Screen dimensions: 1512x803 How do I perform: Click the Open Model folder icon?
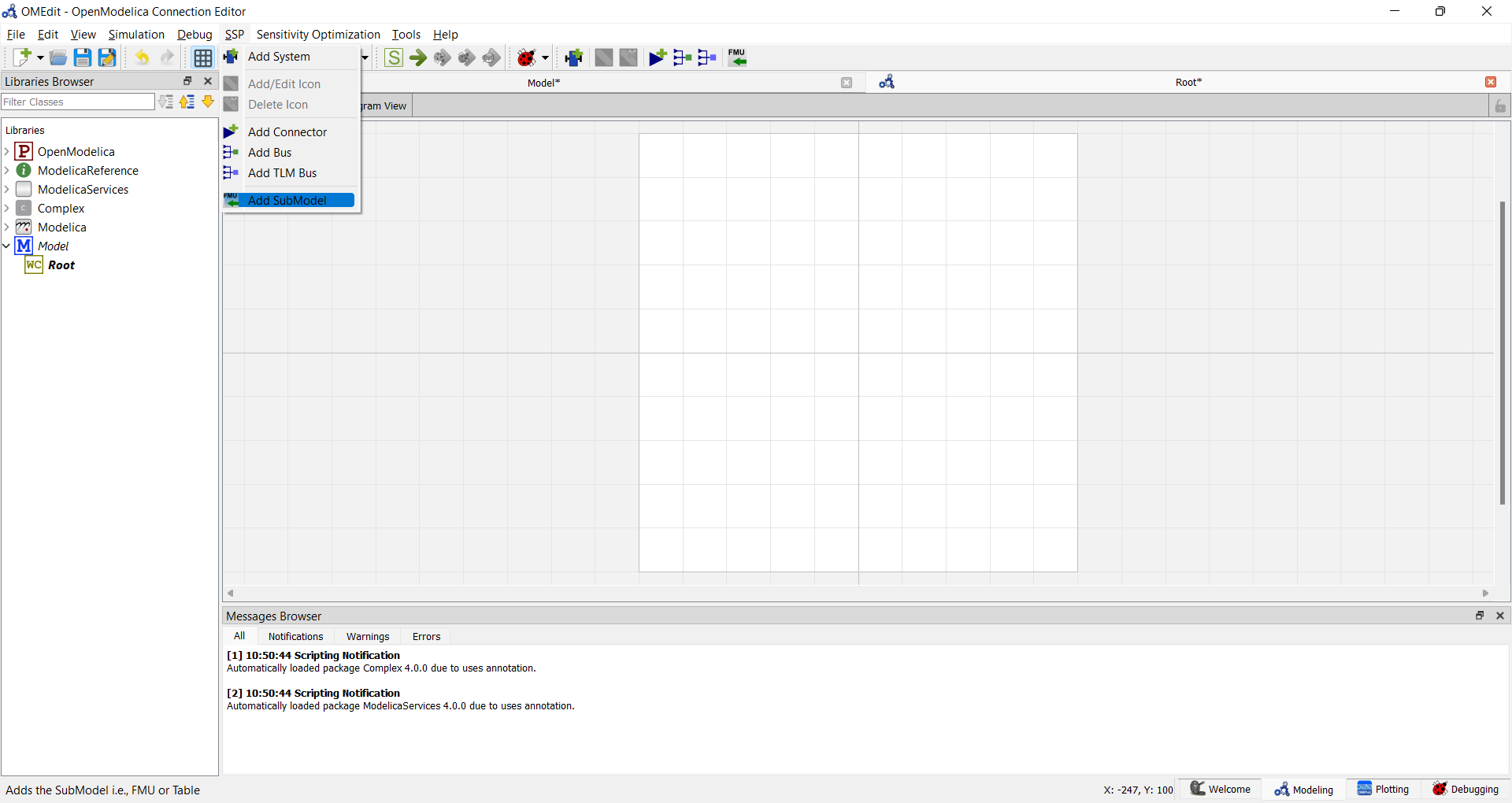coord(57,57)
